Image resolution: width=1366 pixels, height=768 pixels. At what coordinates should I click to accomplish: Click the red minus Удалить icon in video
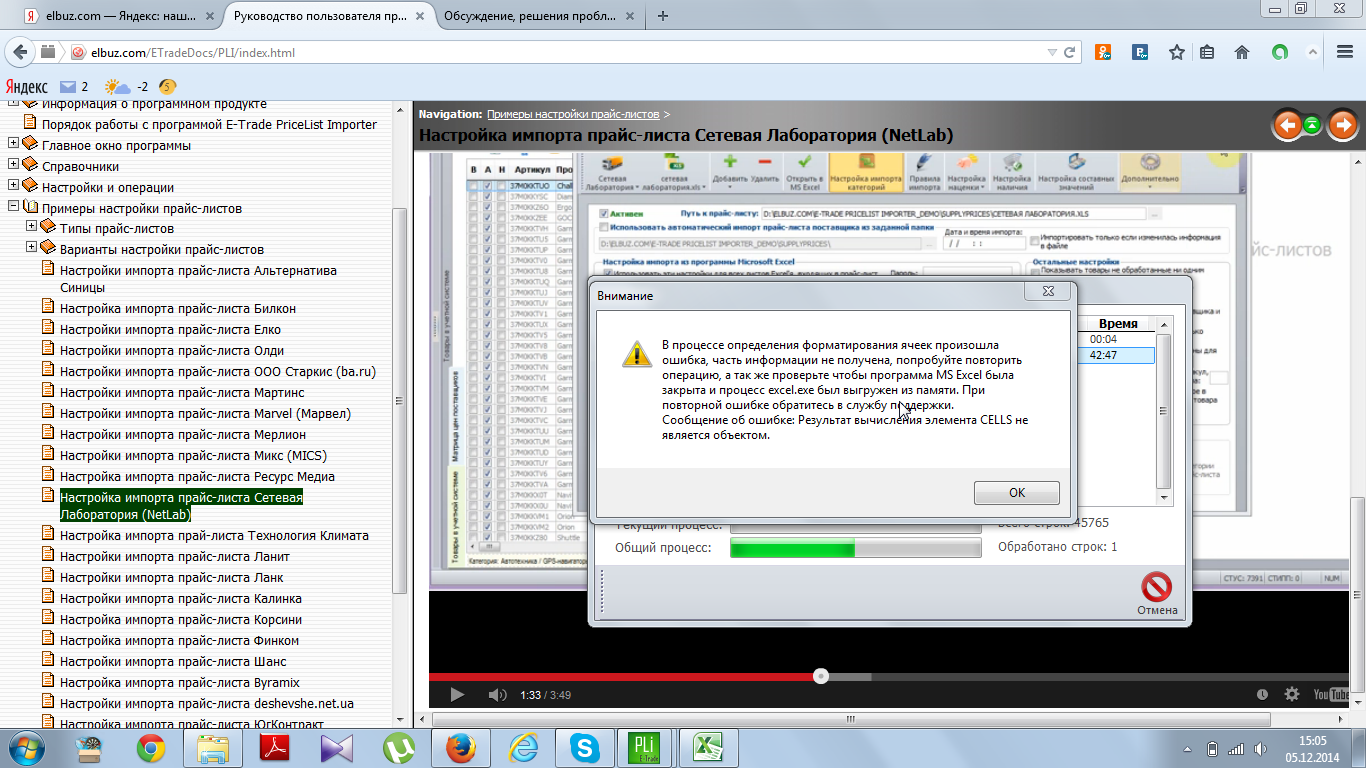coord(764,162)
